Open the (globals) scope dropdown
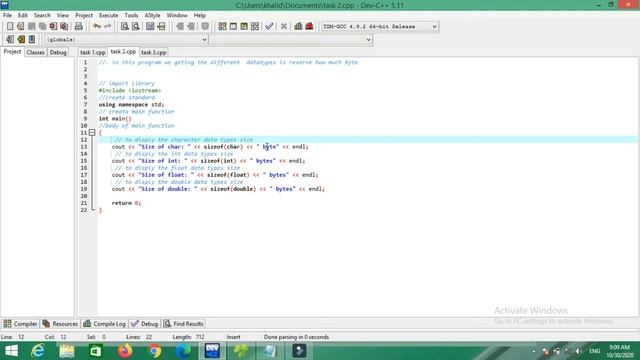640x360 pixels. click(x=127, y=40)
